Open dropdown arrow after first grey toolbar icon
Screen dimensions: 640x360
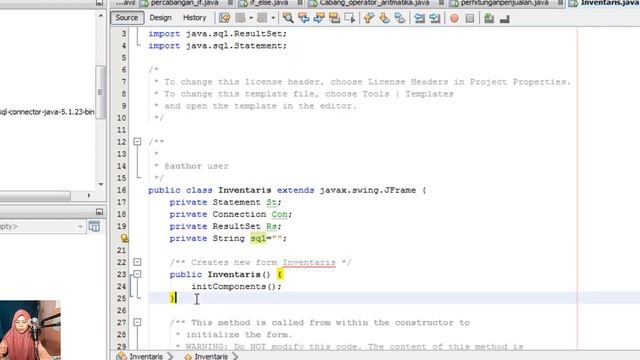251,18
